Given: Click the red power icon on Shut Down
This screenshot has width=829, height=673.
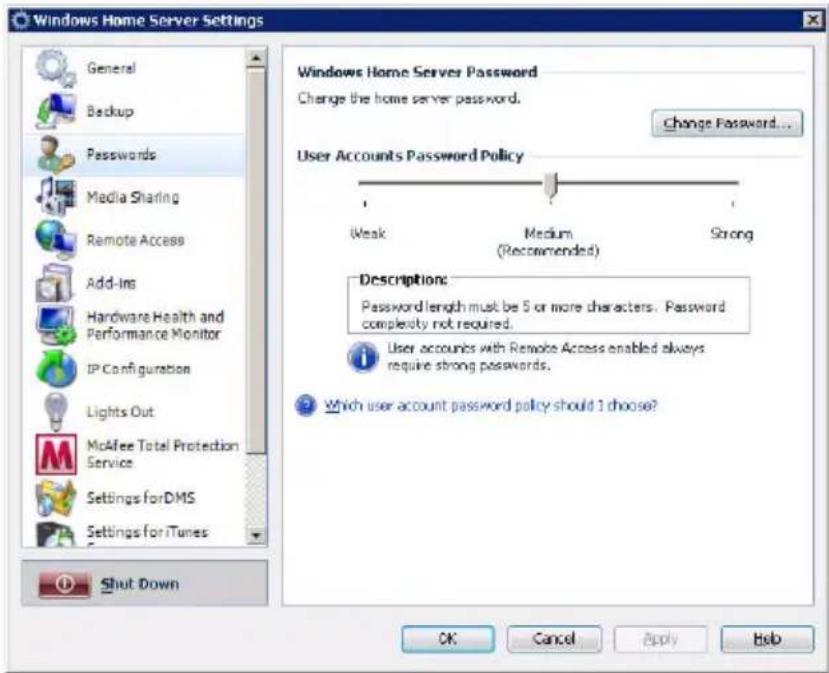Looking at the screenshot, I should 65,584.
